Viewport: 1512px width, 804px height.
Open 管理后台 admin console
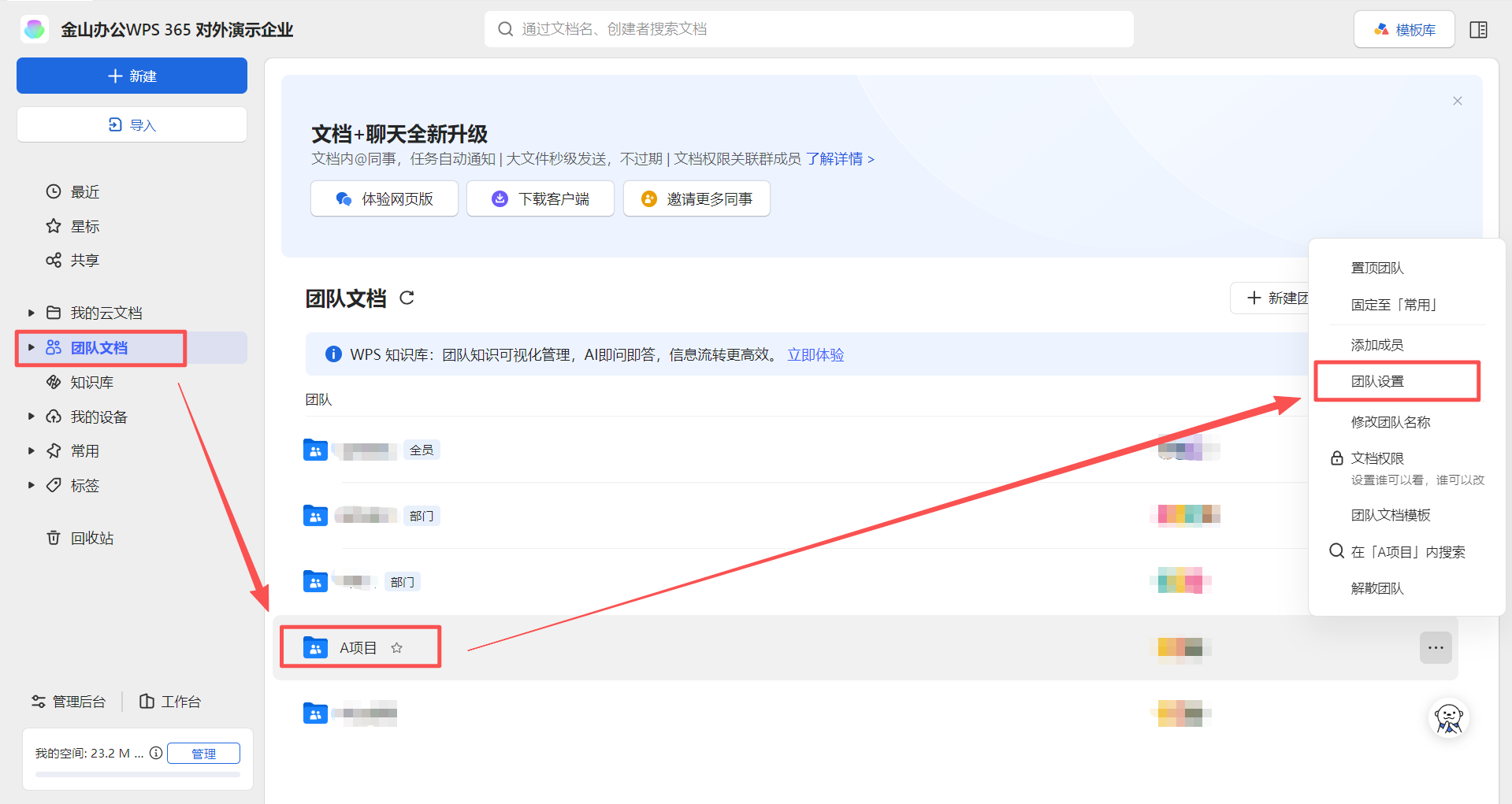68,701
